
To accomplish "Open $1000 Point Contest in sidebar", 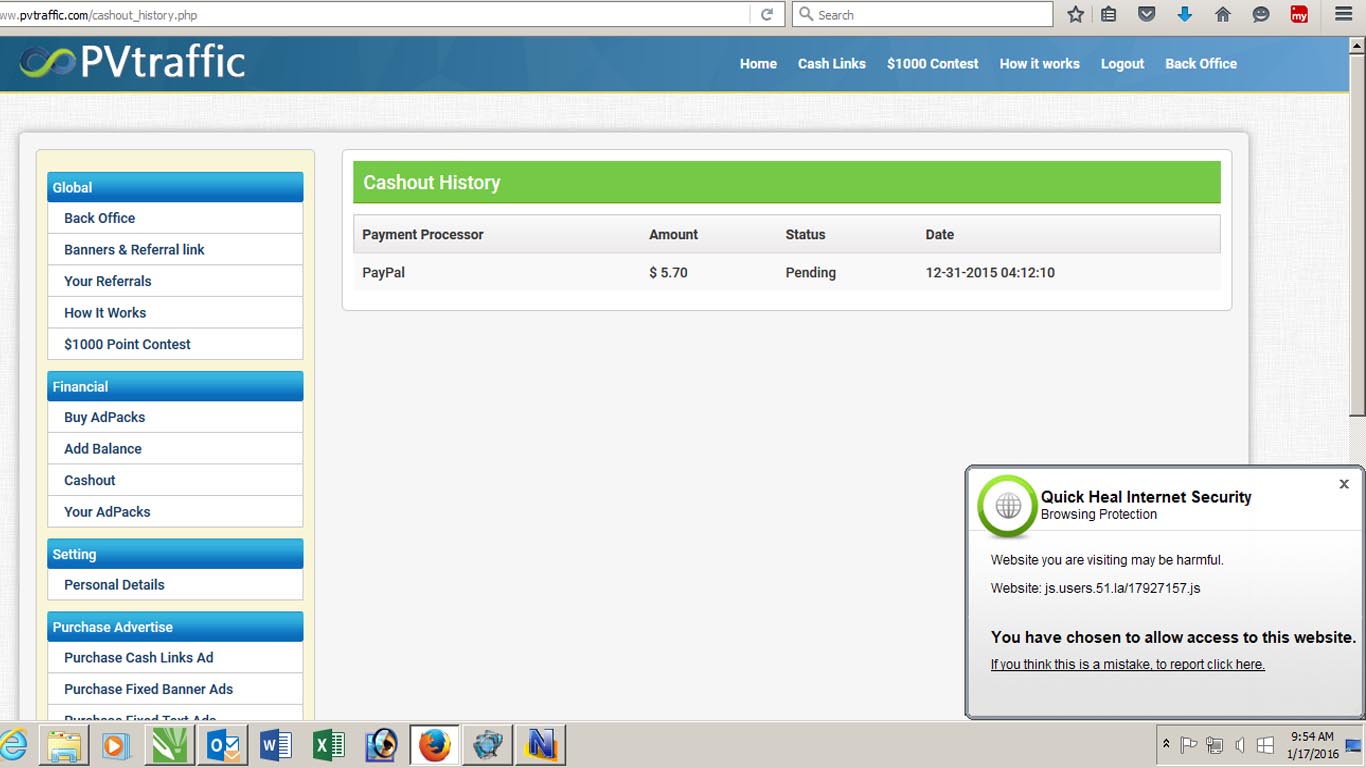I will [175, 344].
